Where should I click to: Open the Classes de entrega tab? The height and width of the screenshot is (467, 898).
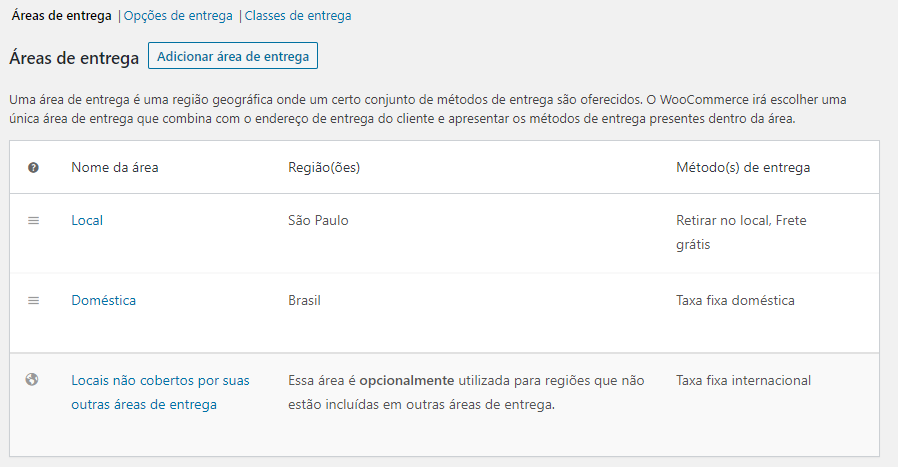coord(298,15)
